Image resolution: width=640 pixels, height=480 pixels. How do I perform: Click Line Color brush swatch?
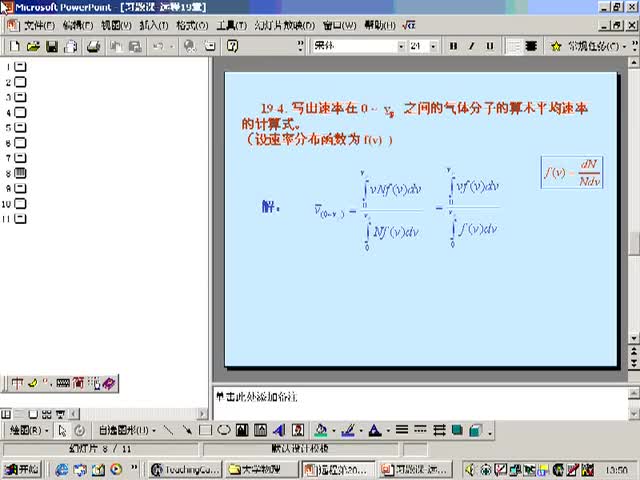click(x=348, y=430)
